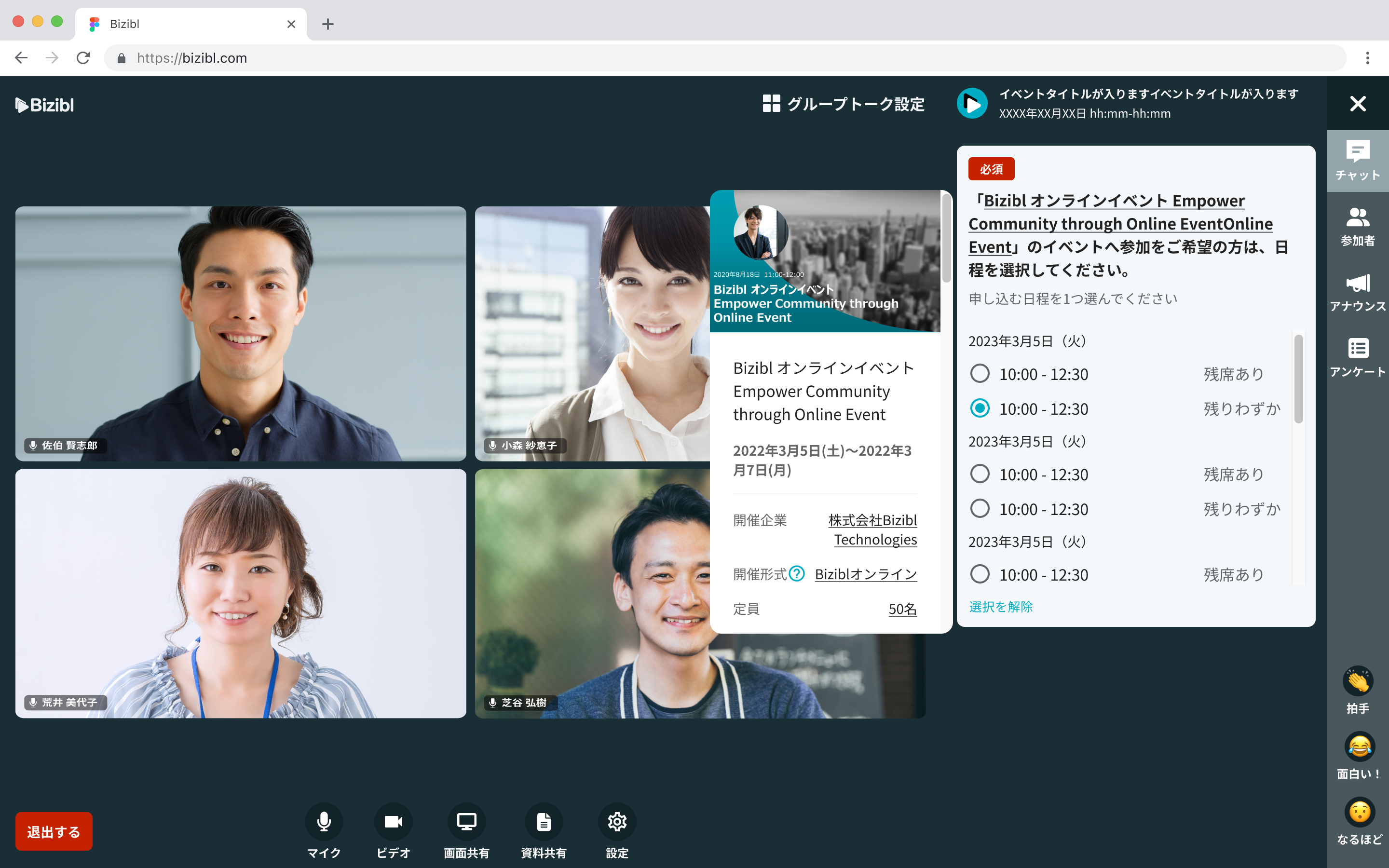Open the chat (チャット) tab
This screenshot has width=1389, height=868.
tap(1358, 160)
